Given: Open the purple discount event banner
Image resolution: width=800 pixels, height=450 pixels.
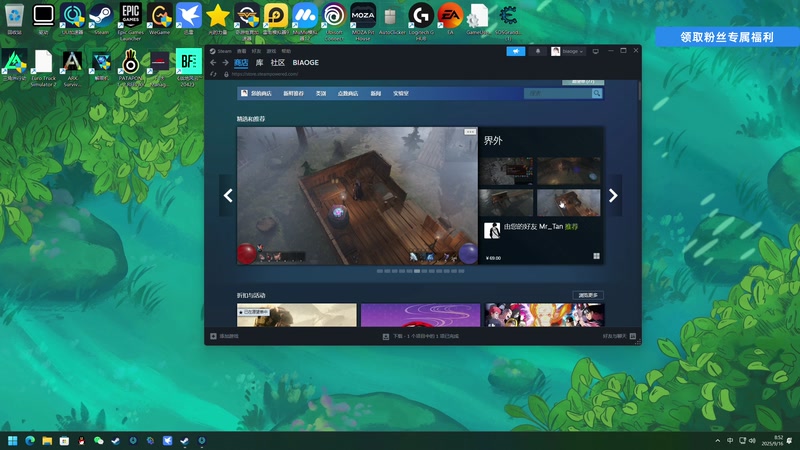Looking at the screenshot, I should 420,315.
